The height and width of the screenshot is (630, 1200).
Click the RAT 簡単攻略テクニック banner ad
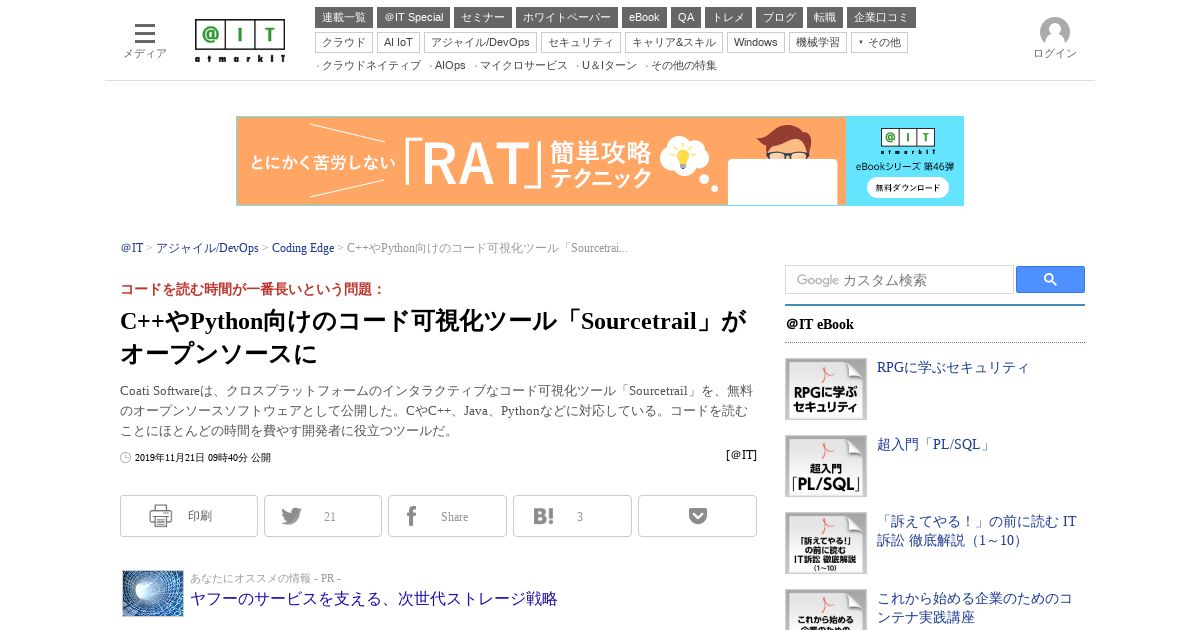pos(600,161)
